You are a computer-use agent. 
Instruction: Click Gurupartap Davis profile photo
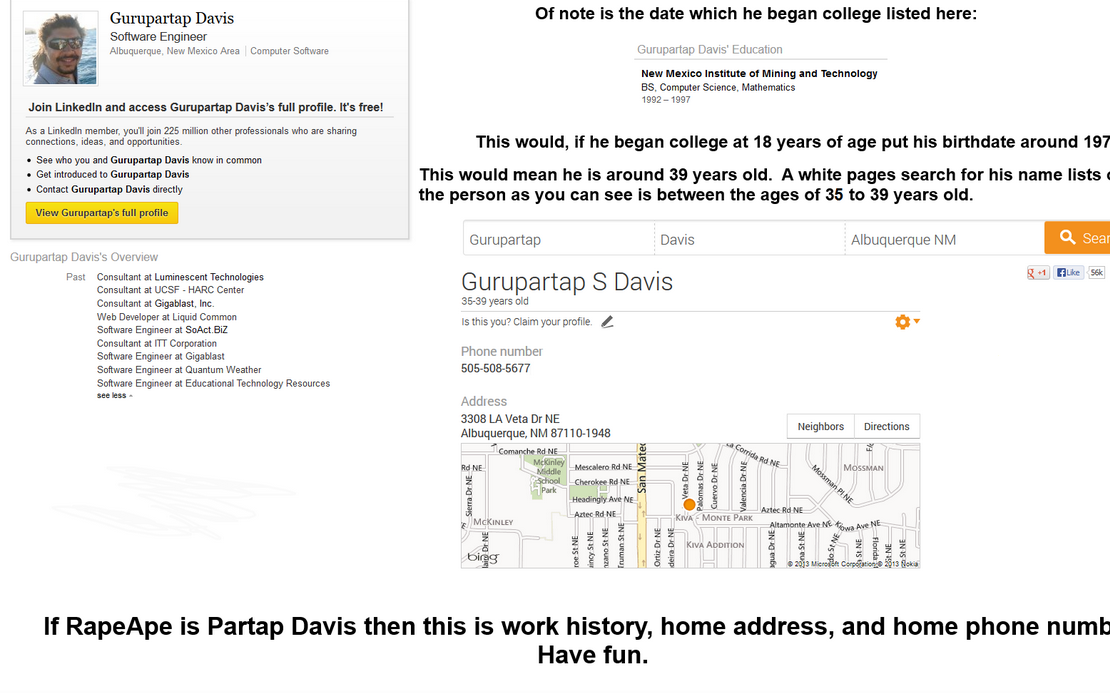pos(61,48)
